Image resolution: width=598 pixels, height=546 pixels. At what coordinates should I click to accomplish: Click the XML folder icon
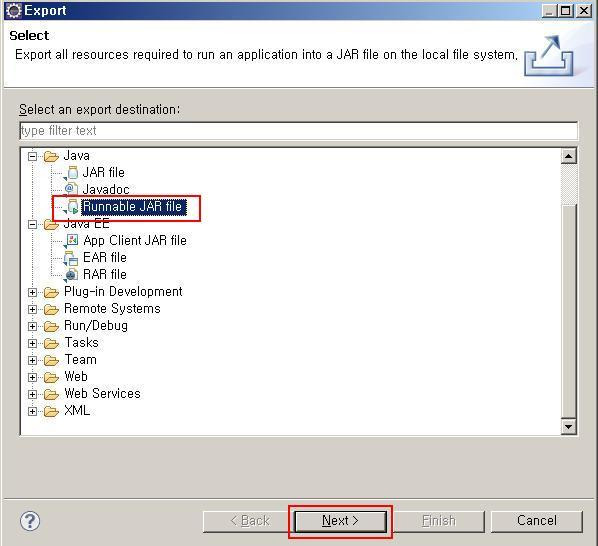coord(51,411)
